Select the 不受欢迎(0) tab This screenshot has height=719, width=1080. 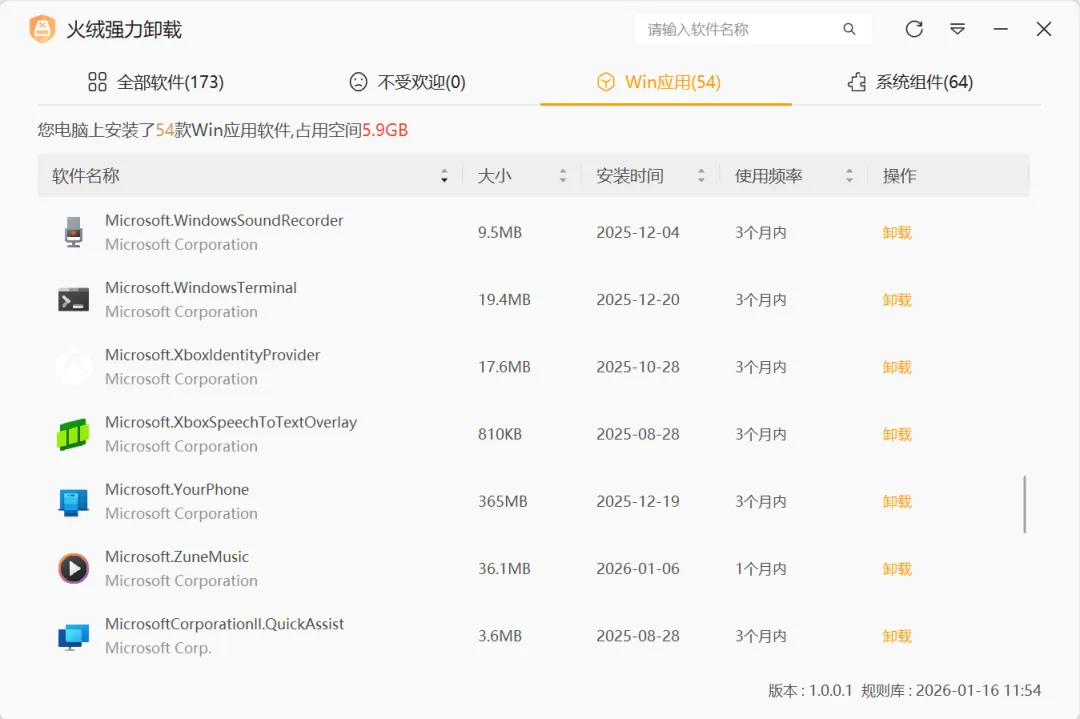pos(407,82)
